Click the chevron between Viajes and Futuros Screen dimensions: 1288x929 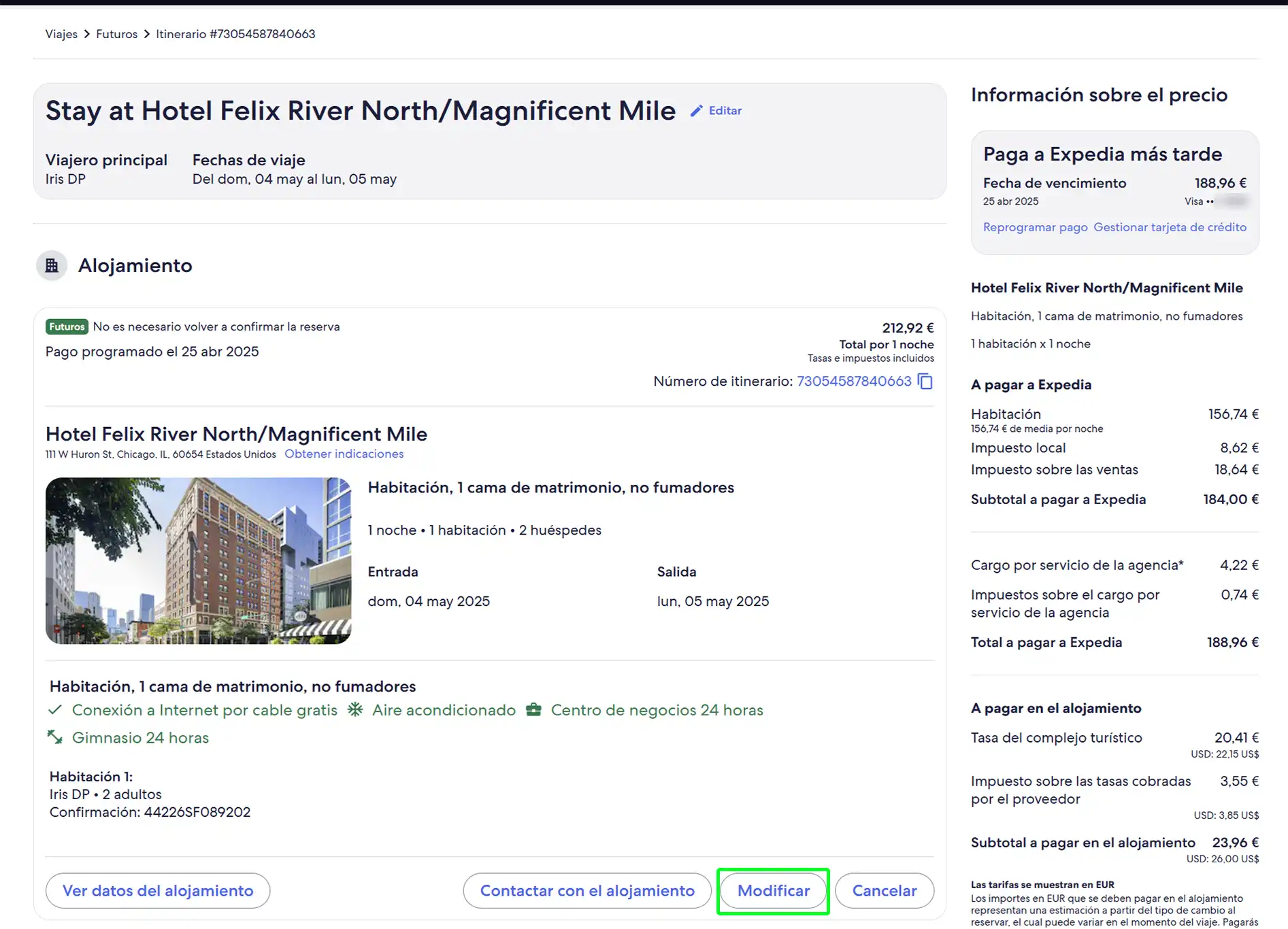pos(87,34)
